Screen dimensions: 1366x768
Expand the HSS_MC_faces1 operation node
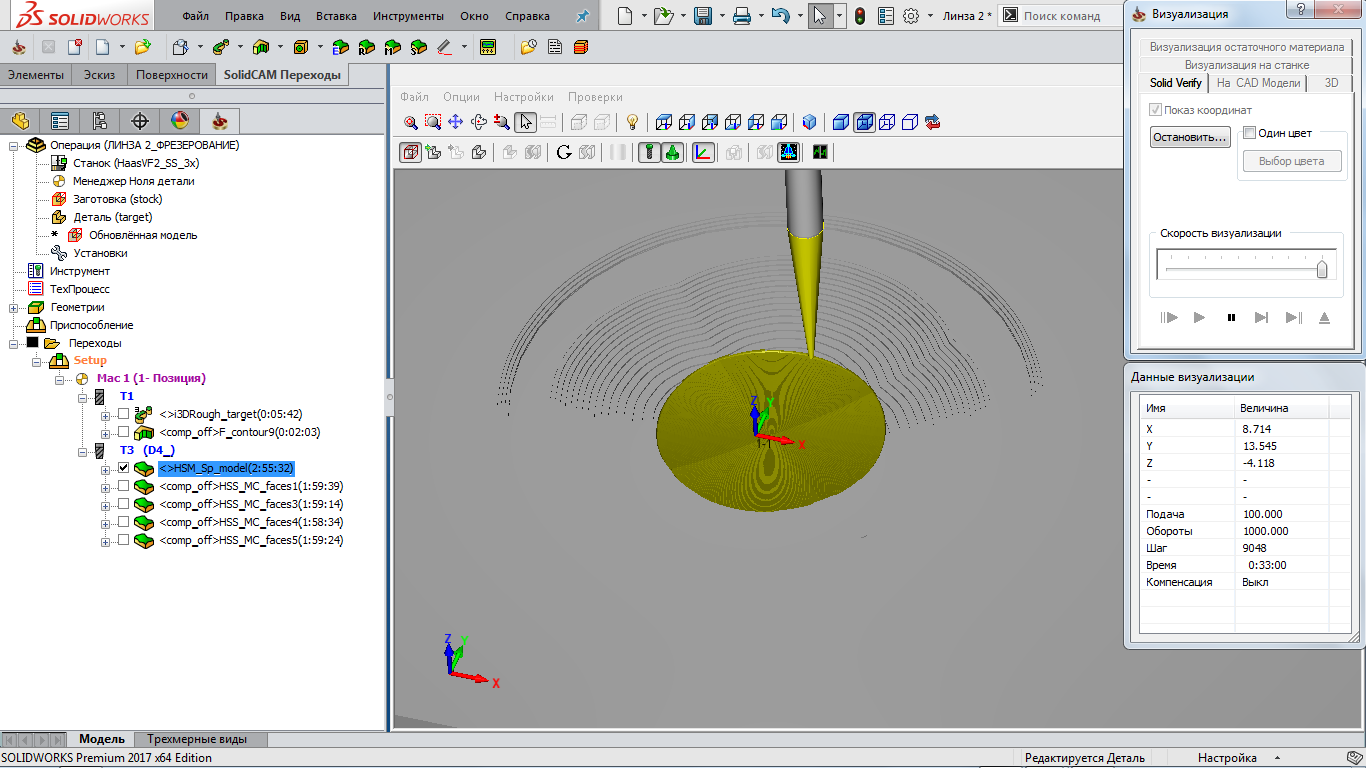106,486
